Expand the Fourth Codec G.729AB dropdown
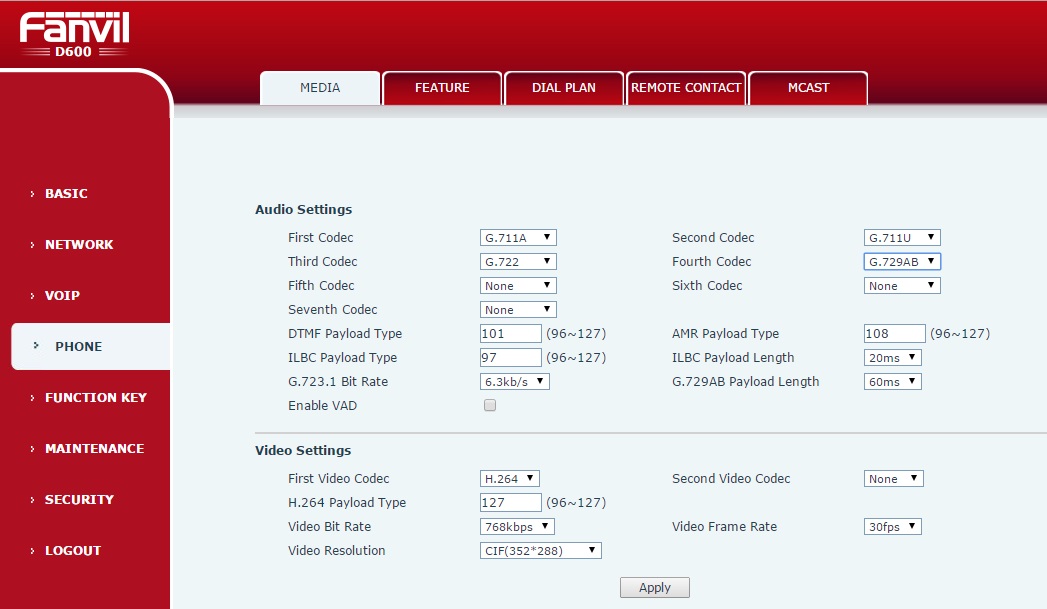 (x=902, y=262)
